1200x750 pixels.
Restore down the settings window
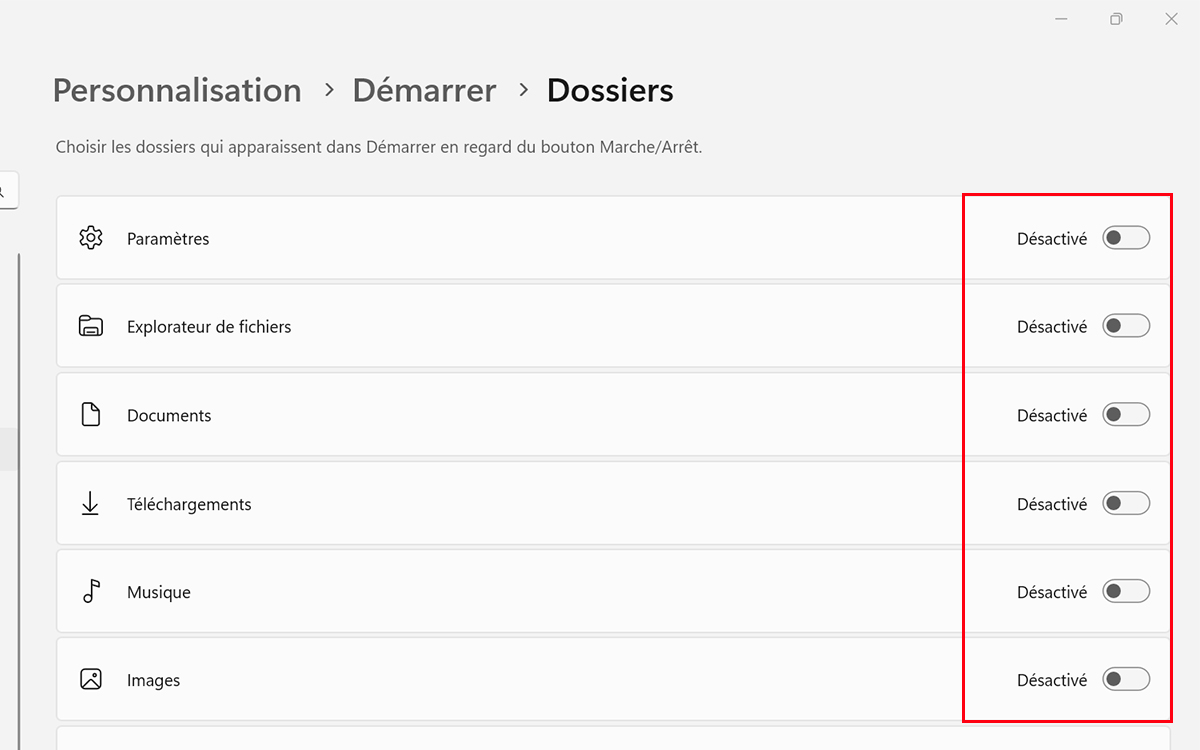(x=1116, y=19)
